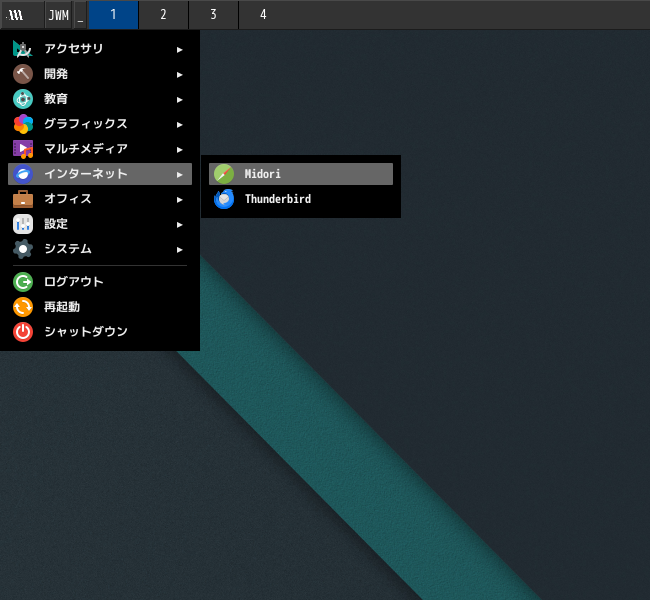Switch to virtual desktop 2

click(163, 15)
